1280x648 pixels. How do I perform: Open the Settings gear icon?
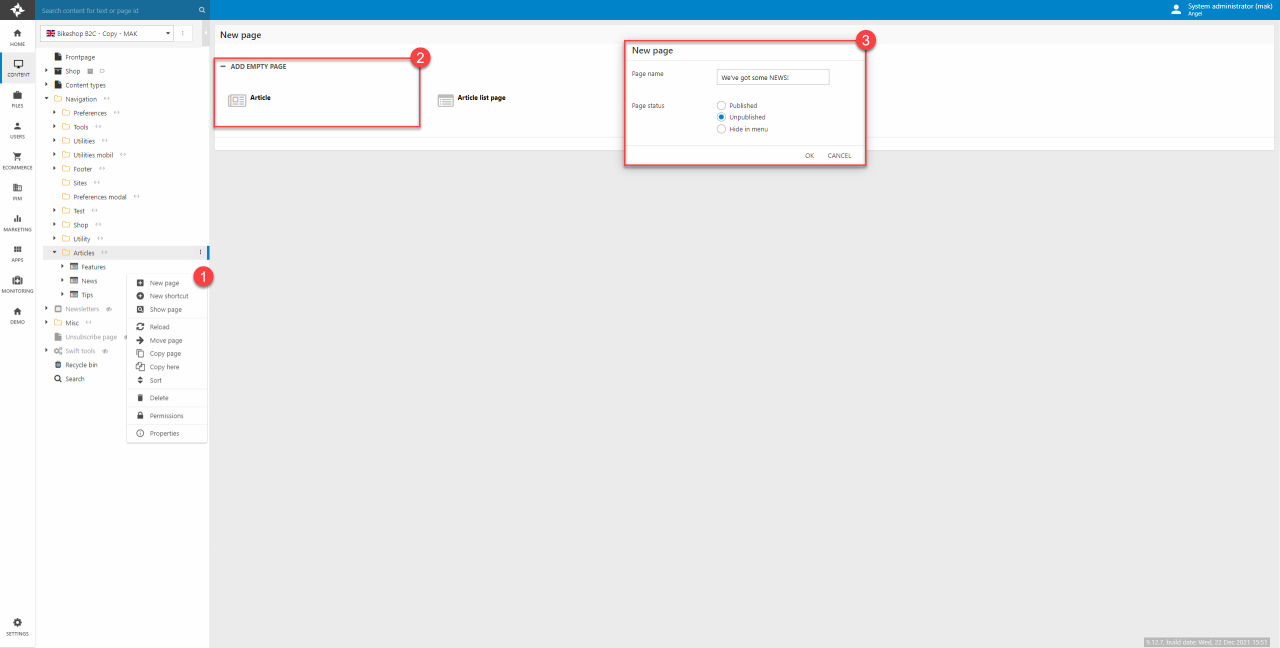coord(17,626)
